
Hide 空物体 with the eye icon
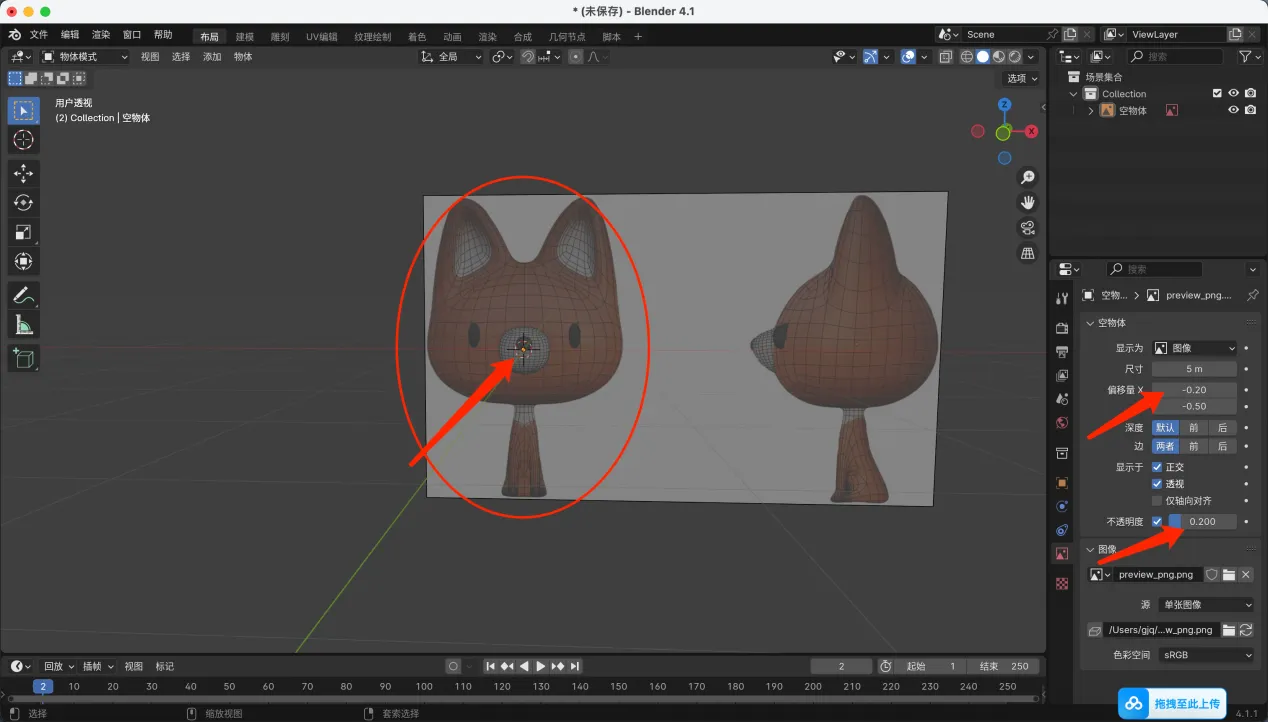click(1233, 110)
